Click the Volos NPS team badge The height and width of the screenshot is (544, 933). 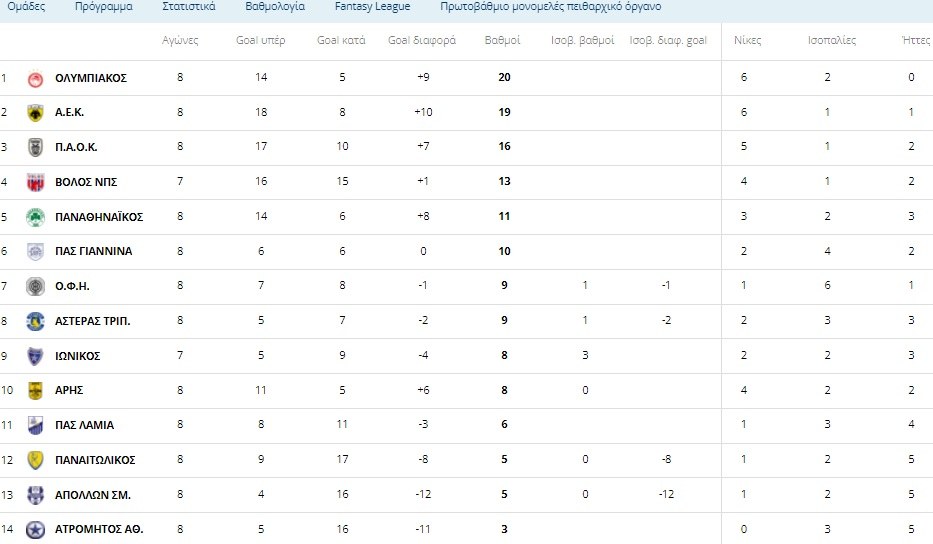click(x=36, y=182)
